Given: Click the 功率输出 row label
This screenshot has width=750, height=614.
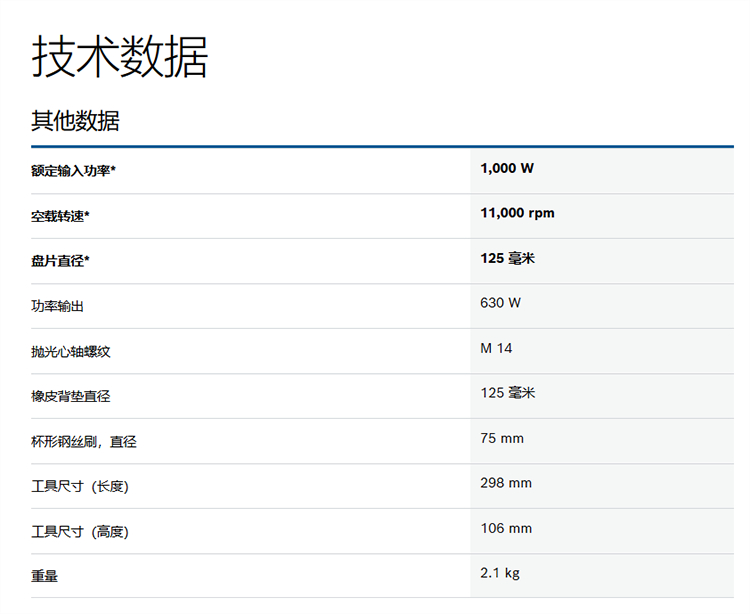Looking at the screenshot, I should 57,306.
